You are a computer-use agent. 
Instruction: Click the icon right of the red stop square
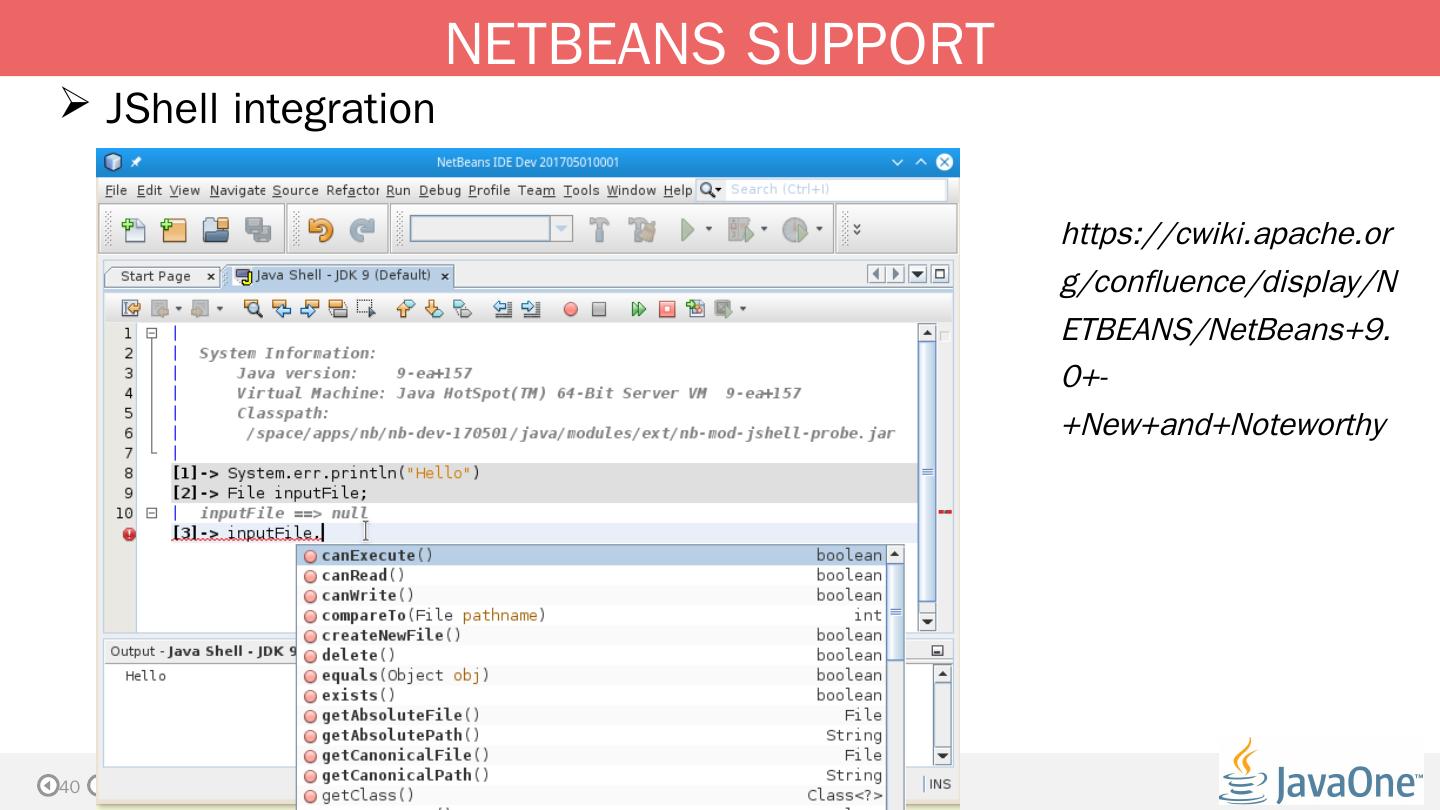[695, 309]
